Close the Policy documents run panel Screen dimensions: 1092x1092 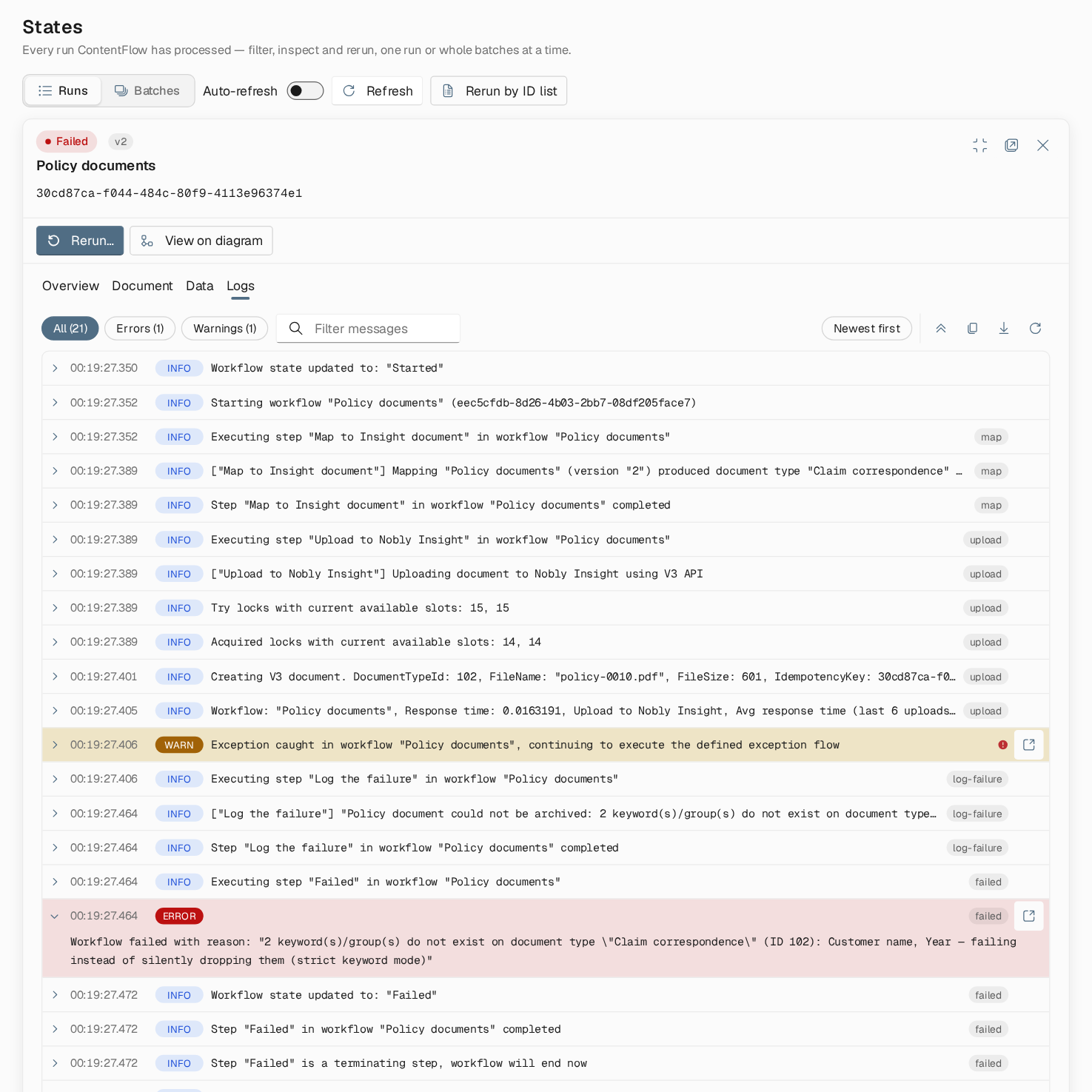(x=1042, y=145)
